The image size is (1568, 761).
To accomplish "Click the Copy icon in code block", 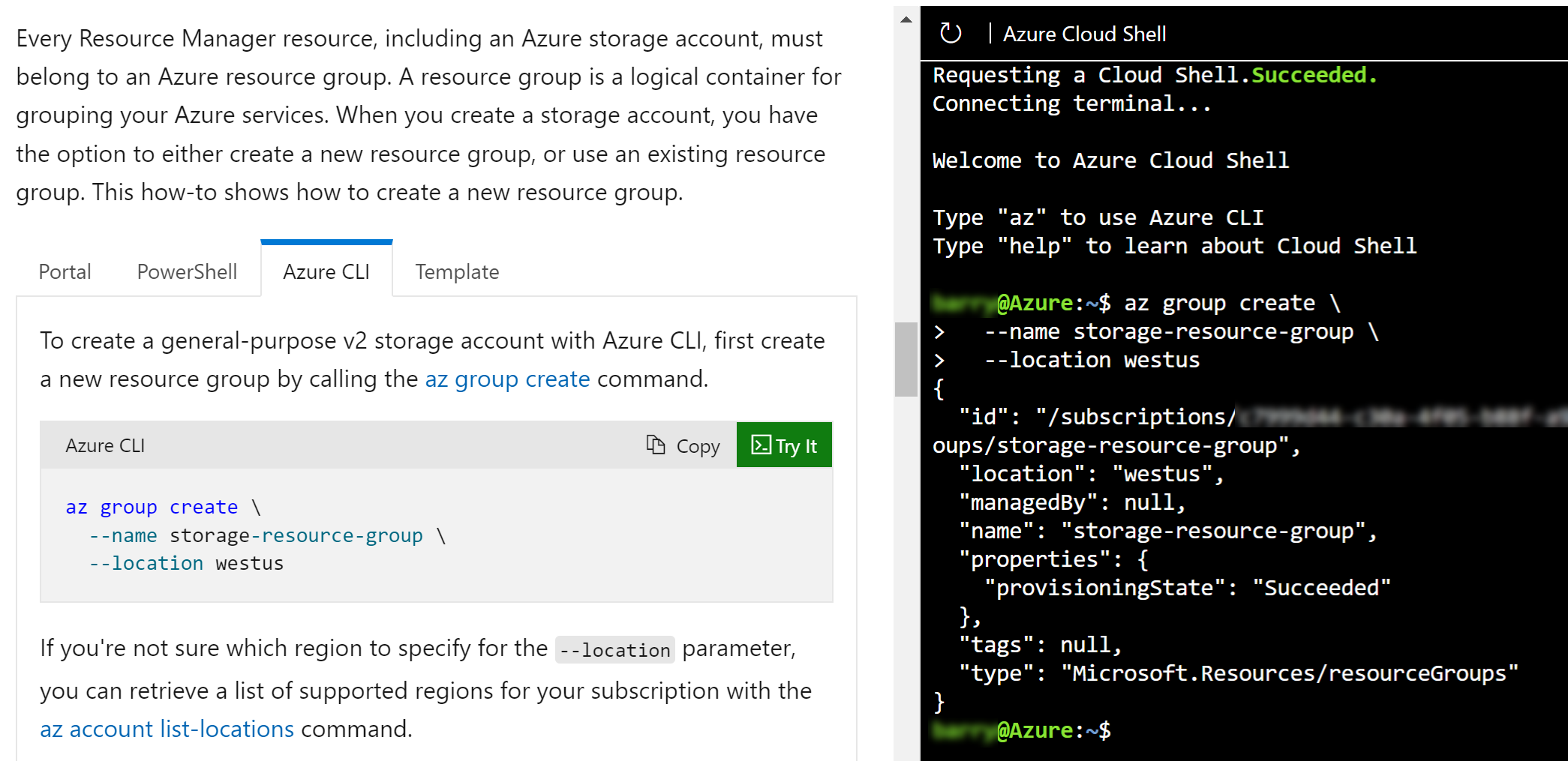I will (x=656, y=445).
